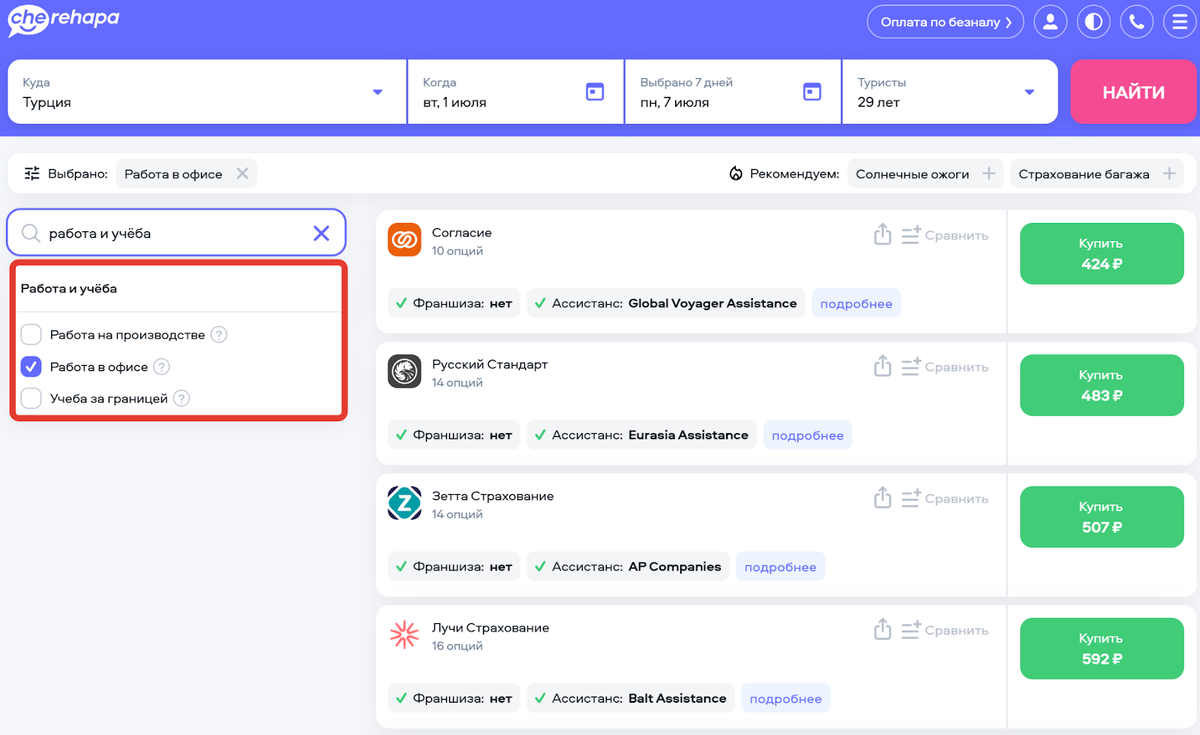Viewport: 1200px width, 735px height.
Task: Open «подробнее» on the Лучи Страхование card
Action: pos(786,698)
